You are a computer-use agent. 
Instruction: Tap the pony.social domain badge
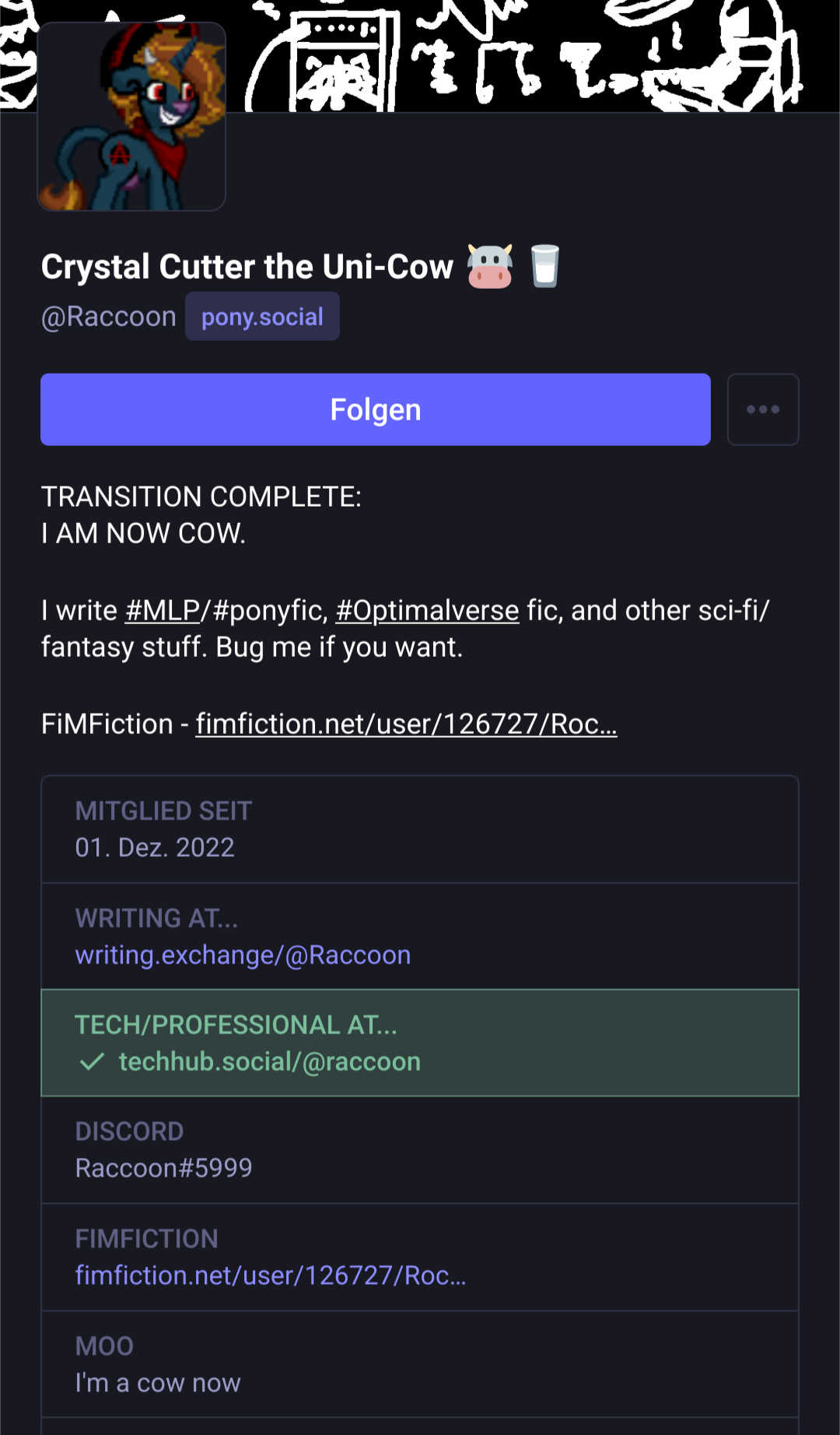coord(262,317)
